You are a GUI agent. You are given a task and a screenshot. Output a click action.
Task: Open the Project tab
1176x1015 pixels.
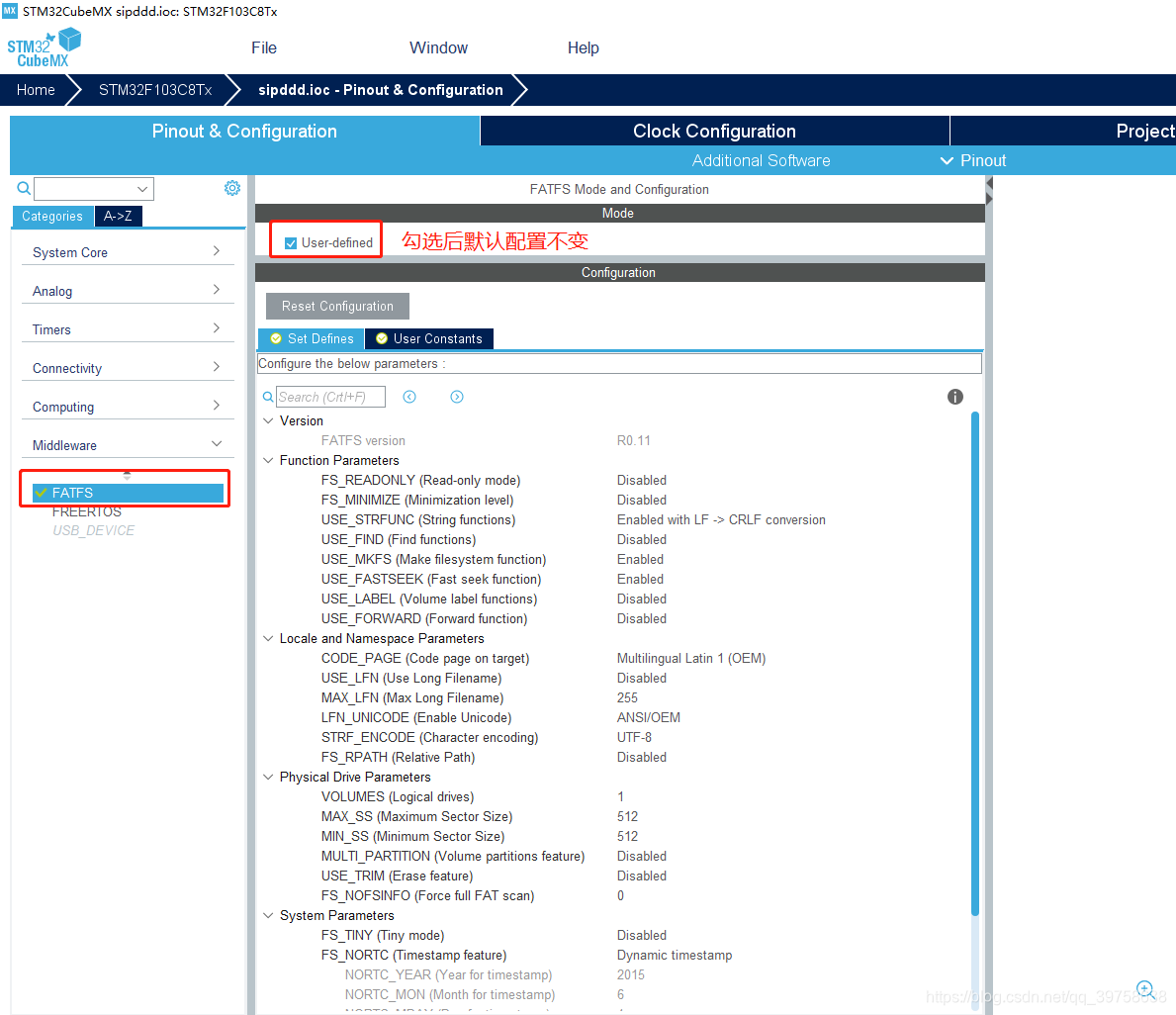tap(1145, 131)
